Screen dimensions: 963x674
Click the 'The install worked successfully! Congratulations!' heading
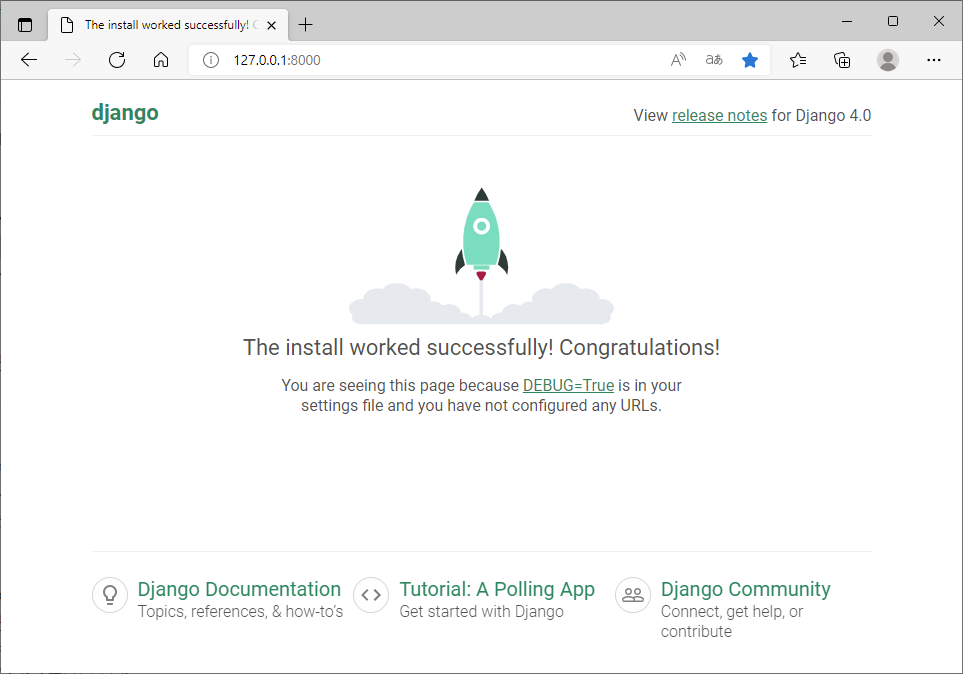pyautogui.click(x=482, y=347)
